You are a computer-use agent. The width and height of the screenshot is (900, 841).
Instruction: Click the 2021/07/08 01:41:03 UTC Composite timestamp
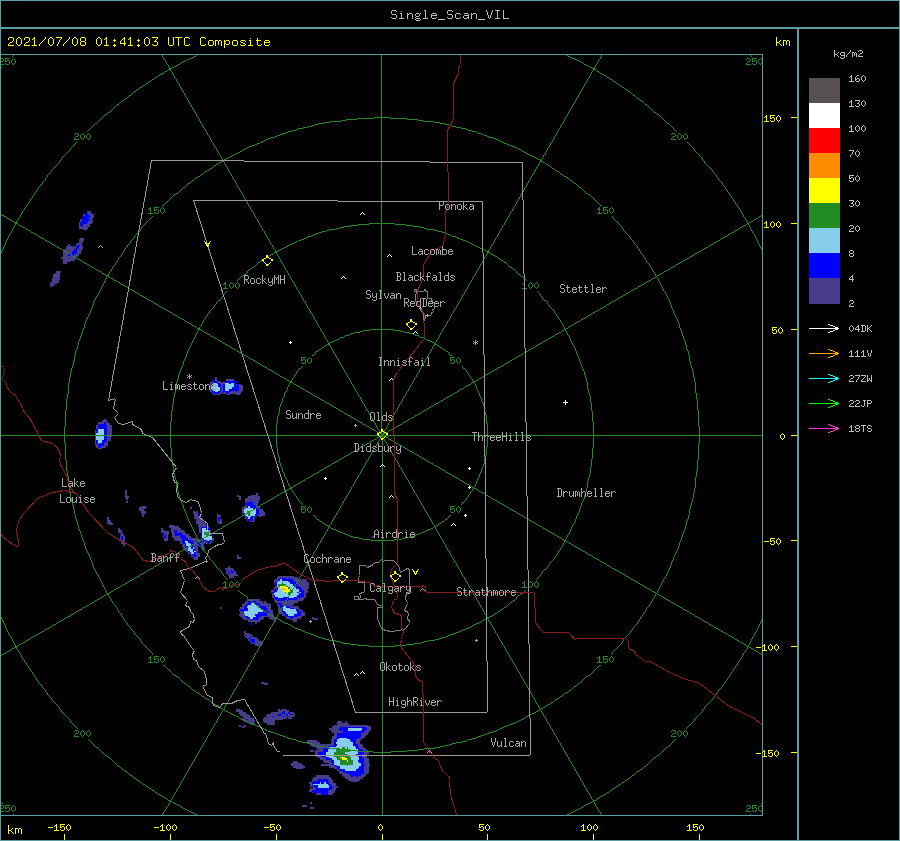(139, 42)
